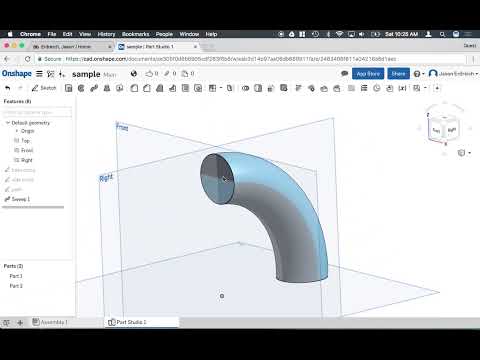Select the Chamfer tool

147,88
